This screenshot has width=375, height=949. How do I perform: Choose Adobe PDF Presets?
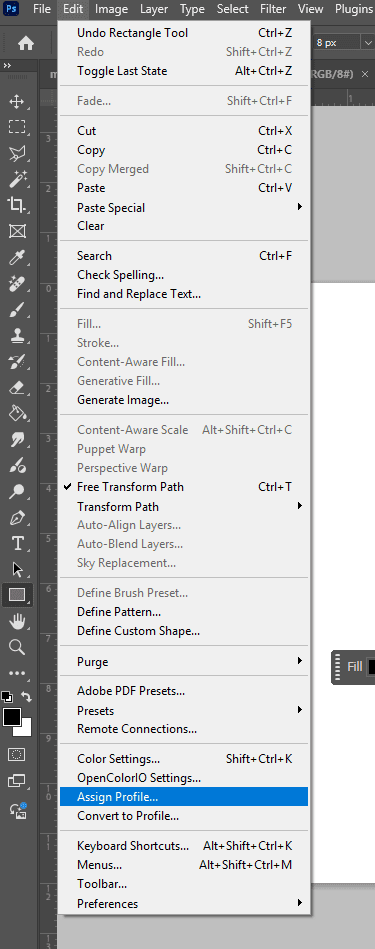click(184, 691)
